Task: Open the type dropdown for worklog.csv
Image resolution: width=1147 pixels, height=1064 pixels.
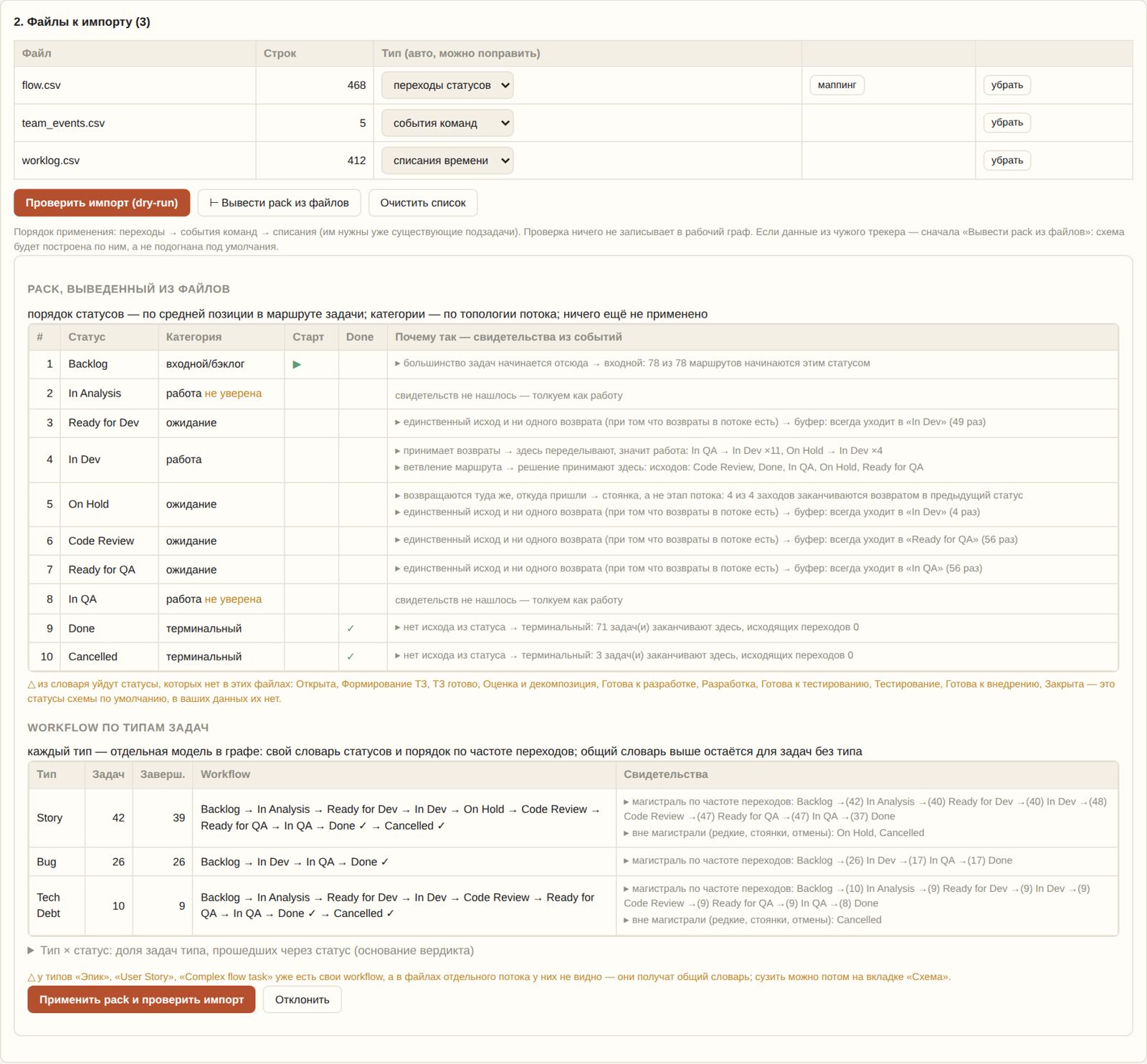Action: 447,161
